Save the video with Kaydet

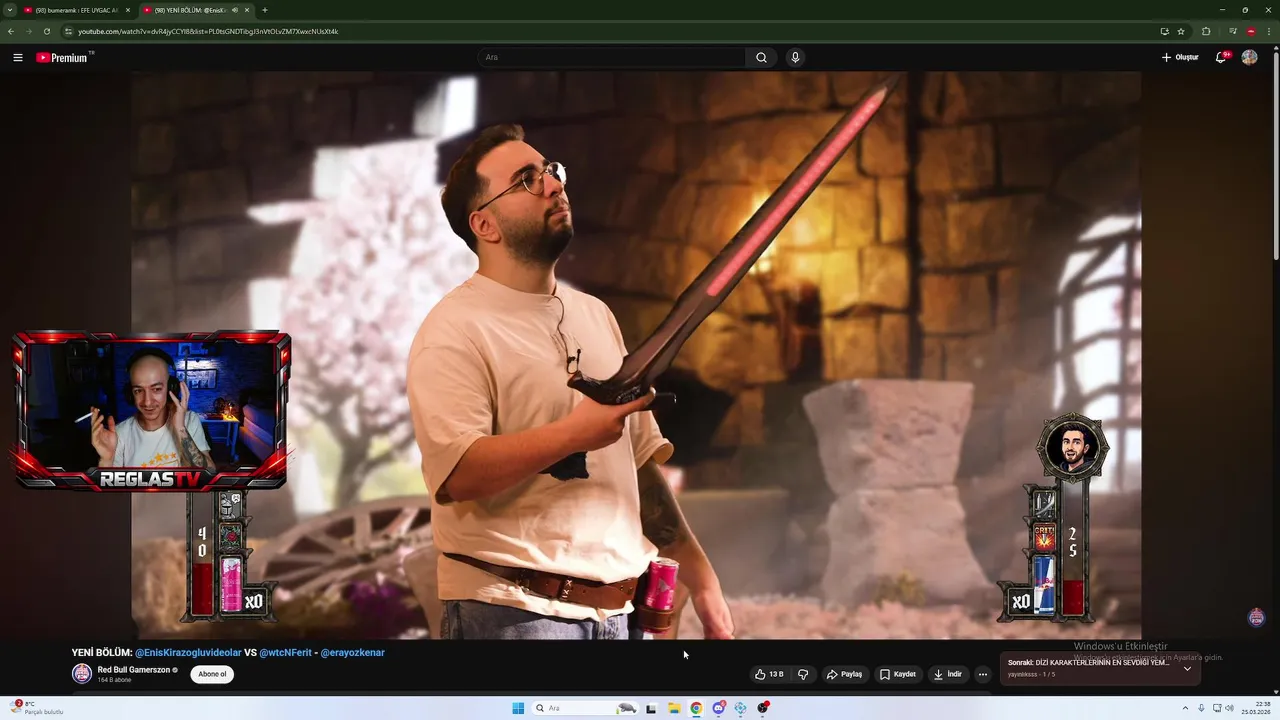point(897,674)
